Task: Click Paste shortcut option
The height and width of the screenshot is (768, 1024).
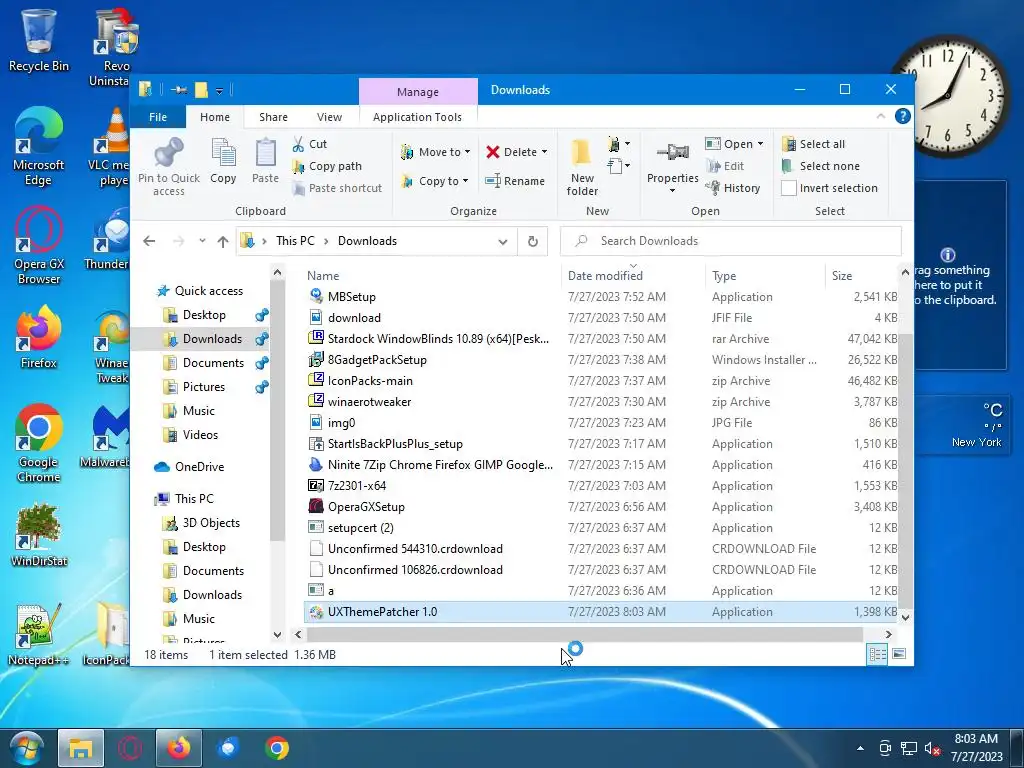Action: click(x=337, y=188)
